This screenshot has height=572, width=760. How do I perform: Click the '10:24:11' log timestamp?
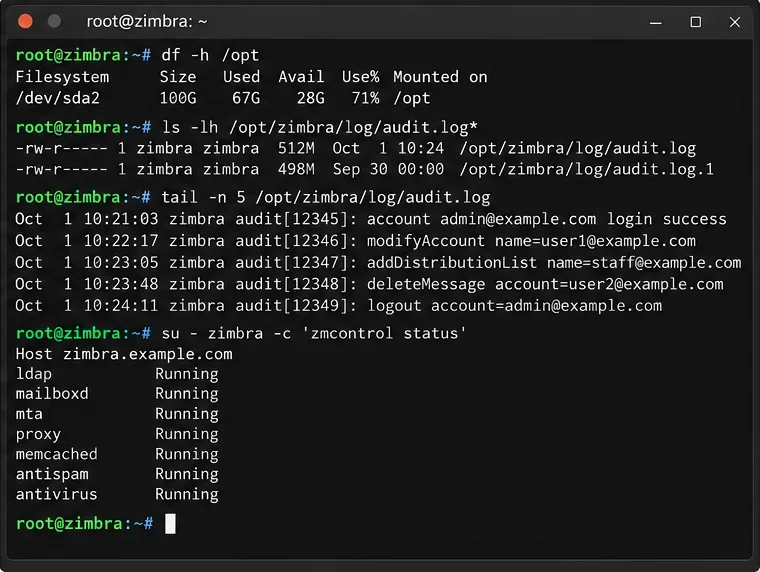coord(121,305)
